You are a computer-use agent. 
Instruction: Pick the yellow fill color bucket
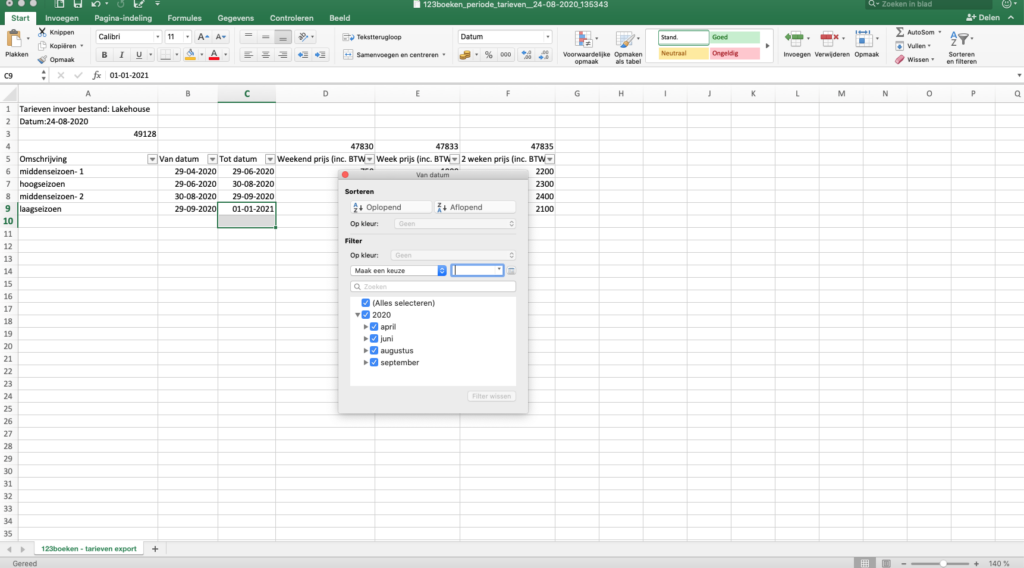click(x=190, y=55)
